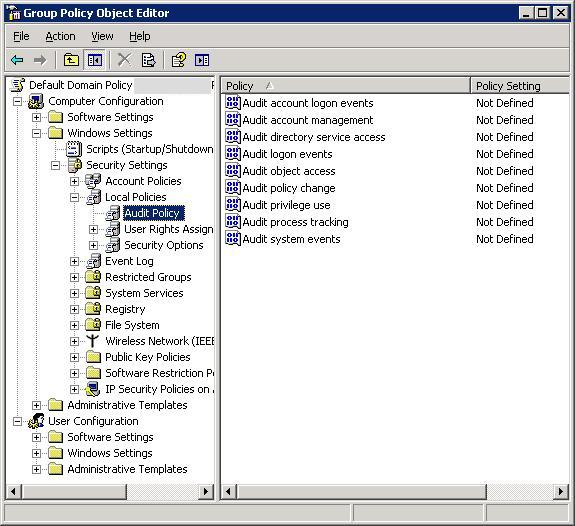This screenshot has width=575, height=526.
Task: Click policy list scroll right arrow
Action: coord(561,492)
